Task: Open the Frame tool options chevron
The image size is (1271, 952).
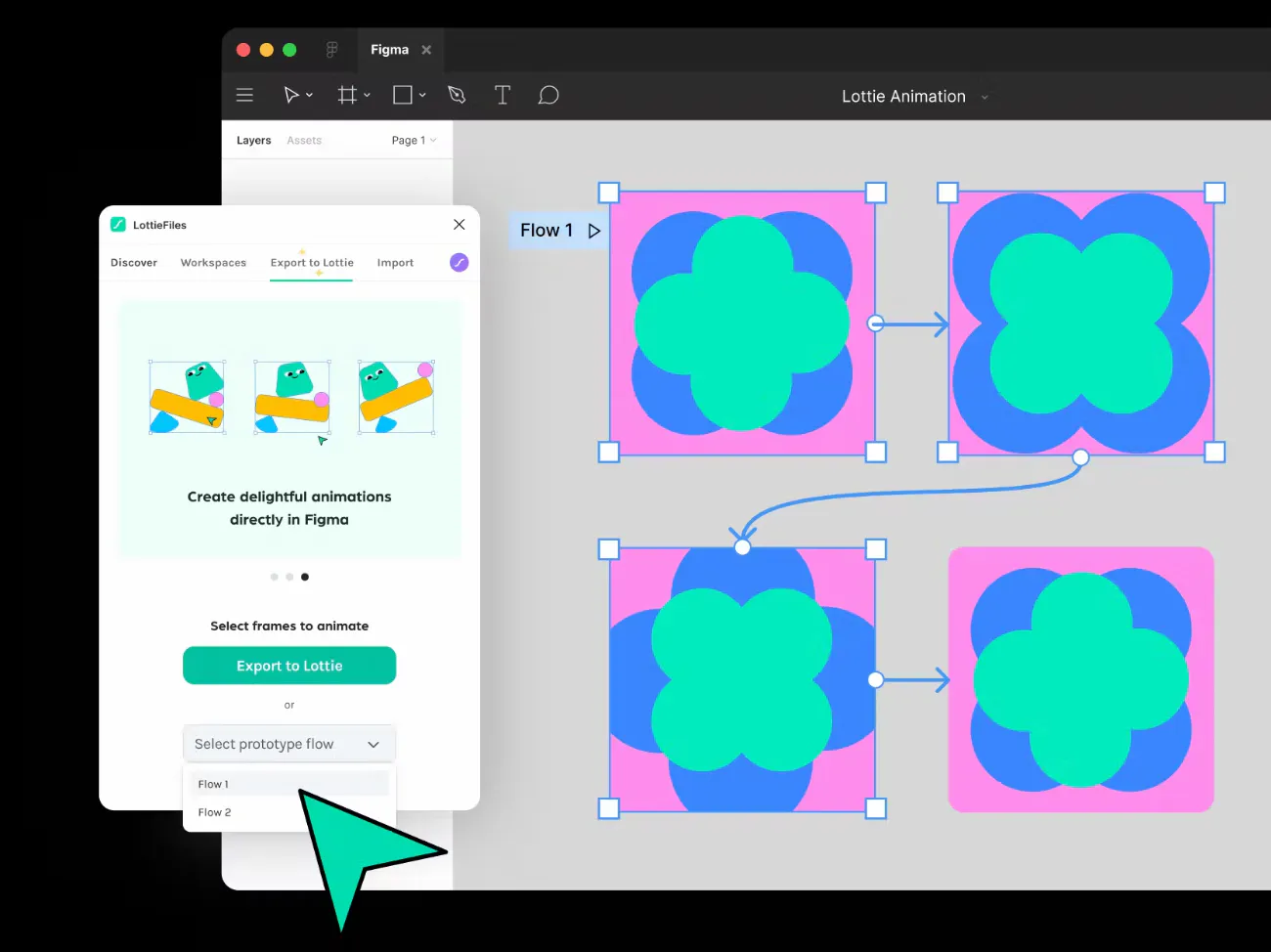Action: 367,95
